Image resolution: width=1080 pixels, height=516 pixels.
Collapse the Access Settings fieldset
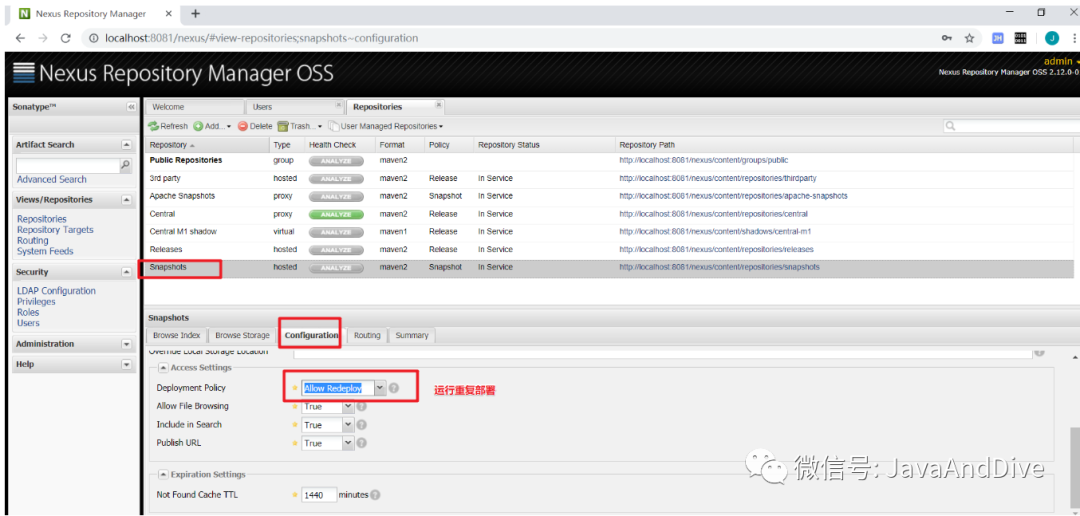tap(164, 368)
